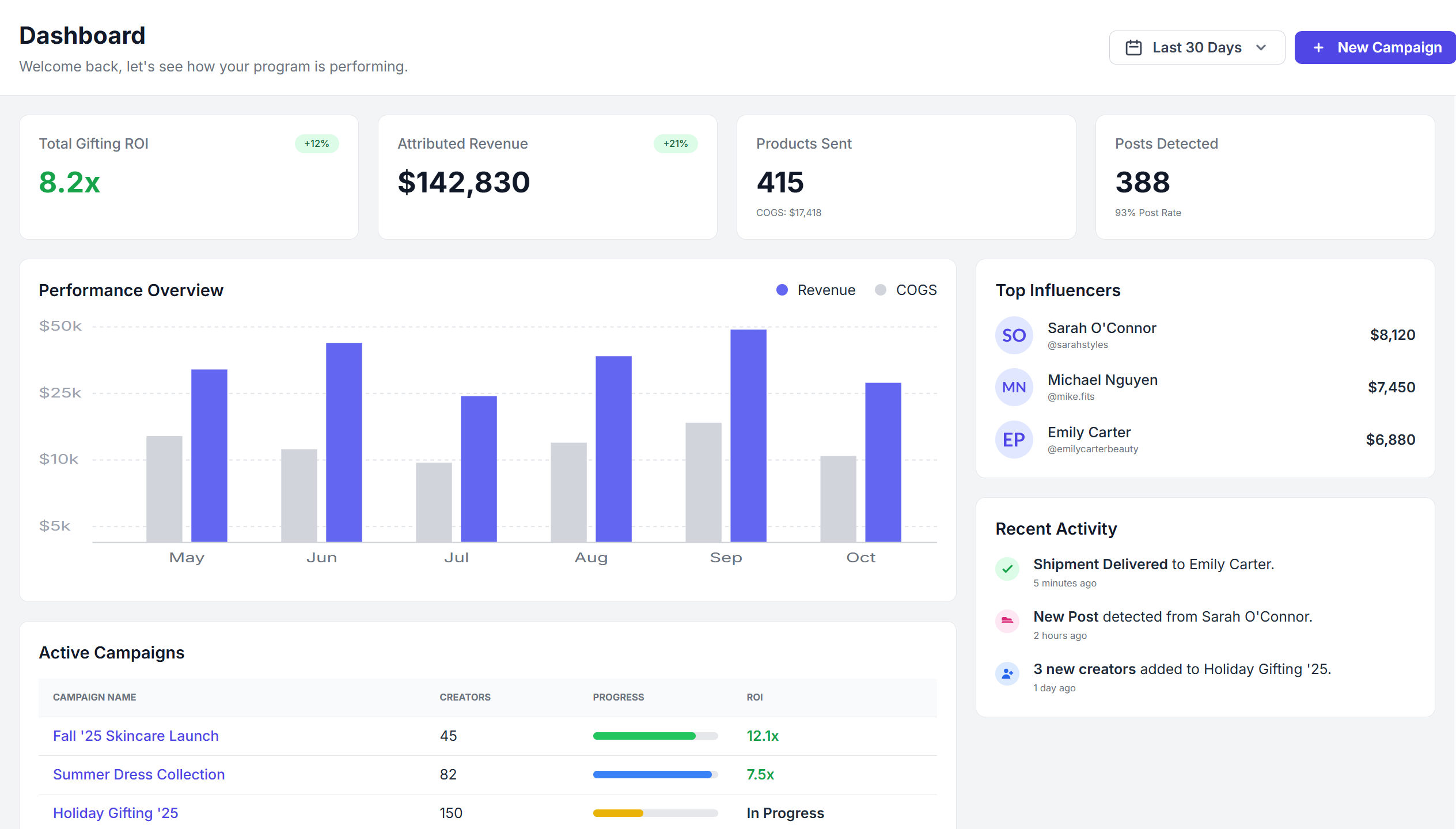Sort by the Creators column header
This screenshot has width=1456, height=829.
[x=465, y=697]
